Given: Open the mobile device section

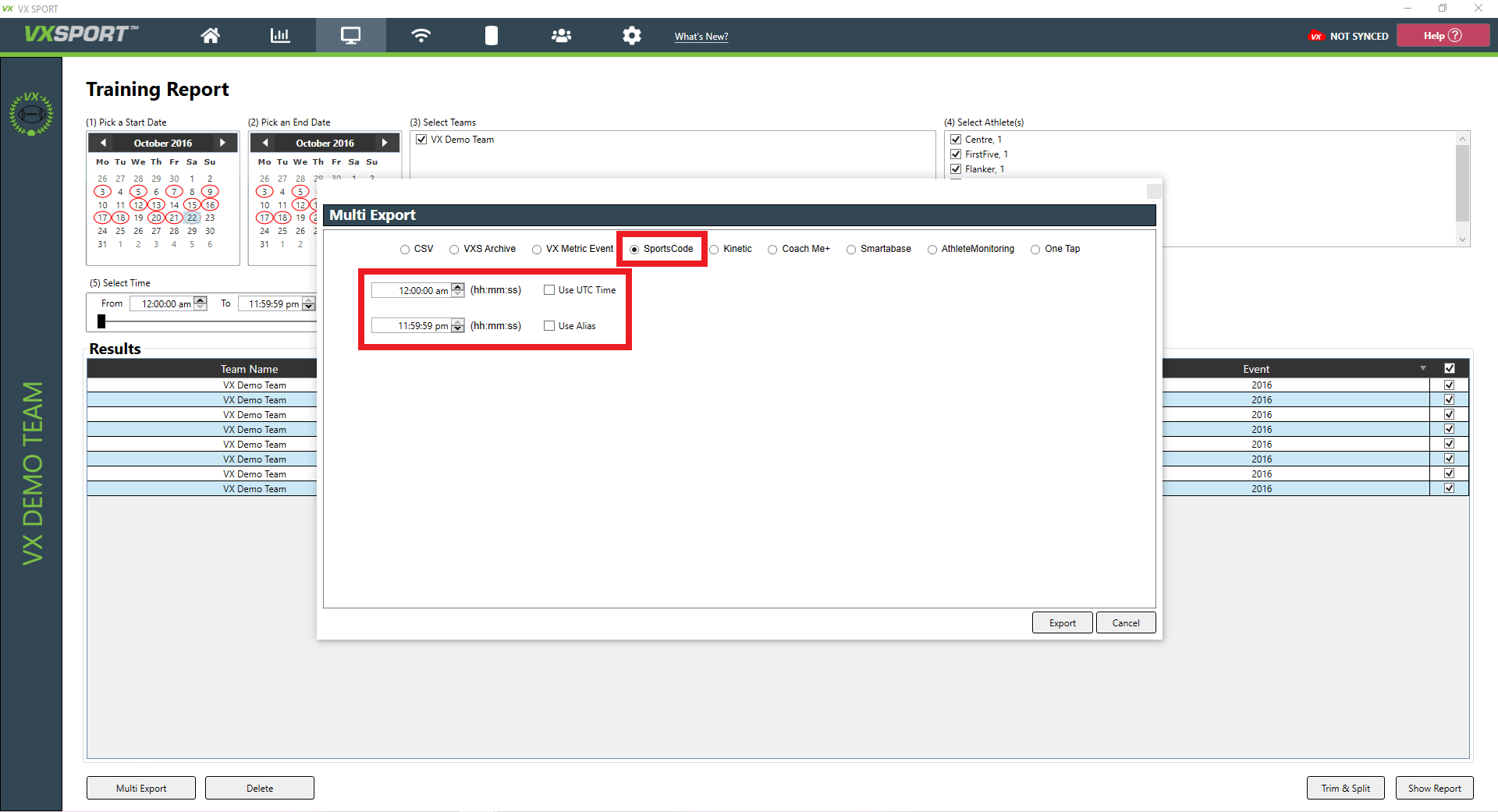Looking at the screenshot, I should coord(491,35).
